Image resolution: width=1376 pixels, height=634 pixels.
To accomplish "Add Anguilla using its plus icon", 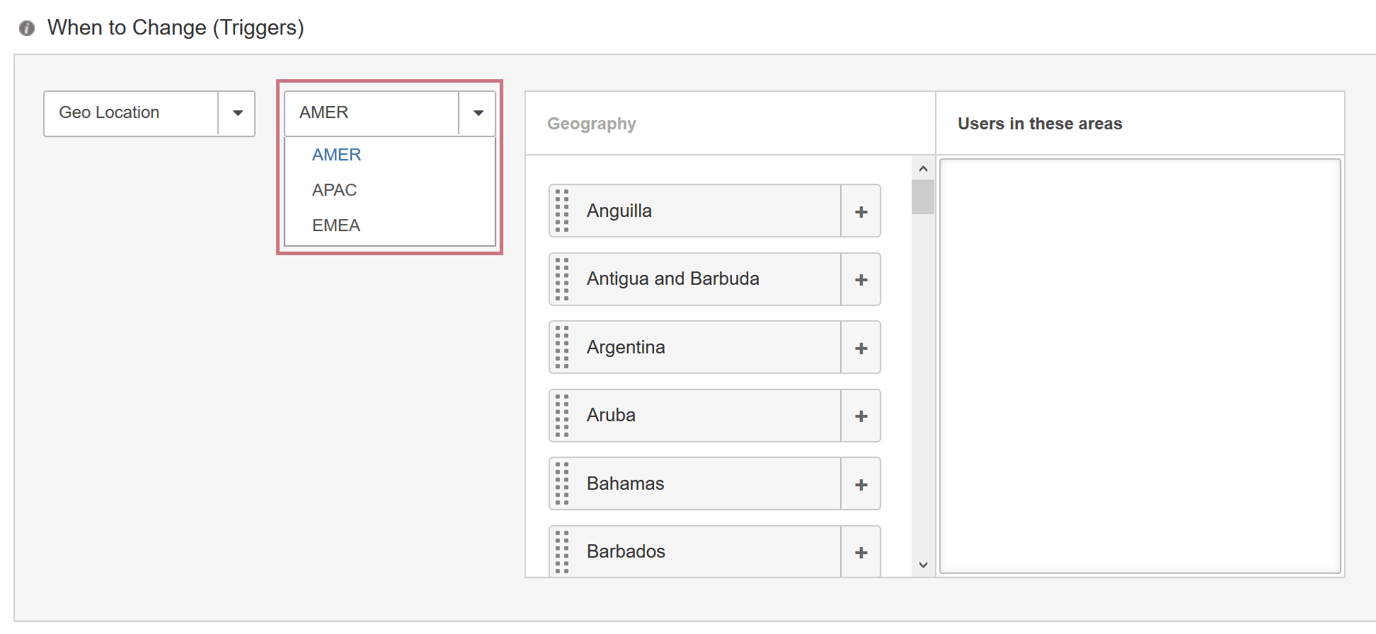I will 860,211.
